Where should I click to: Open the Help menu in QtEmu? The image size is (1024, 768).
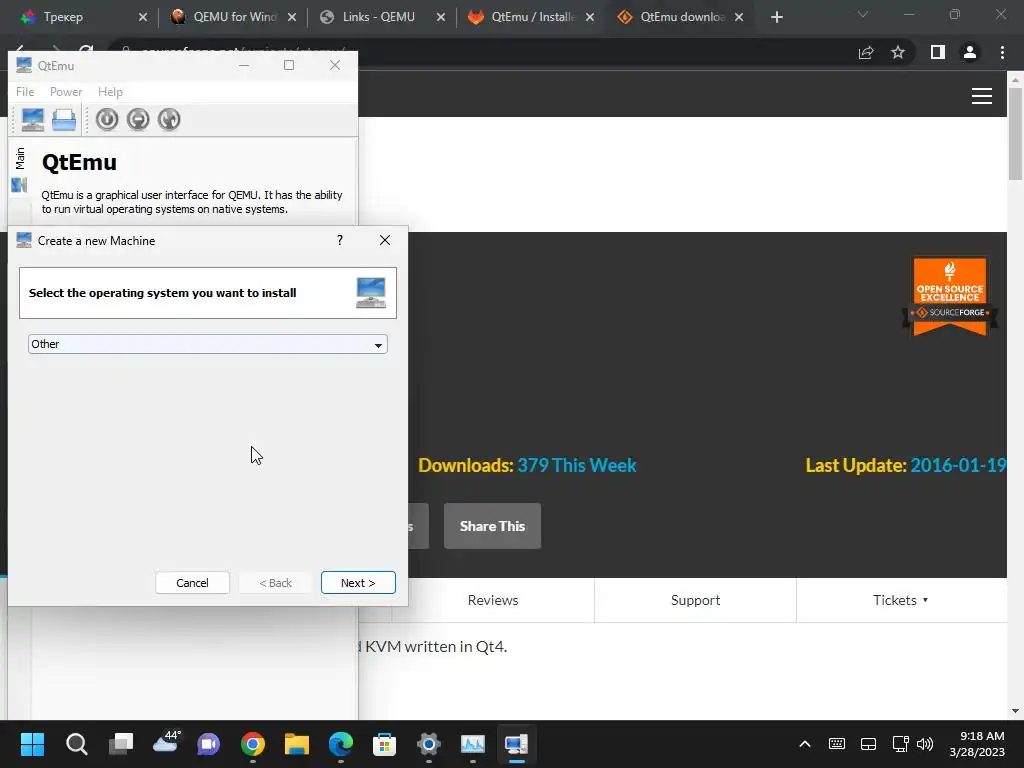110,92
